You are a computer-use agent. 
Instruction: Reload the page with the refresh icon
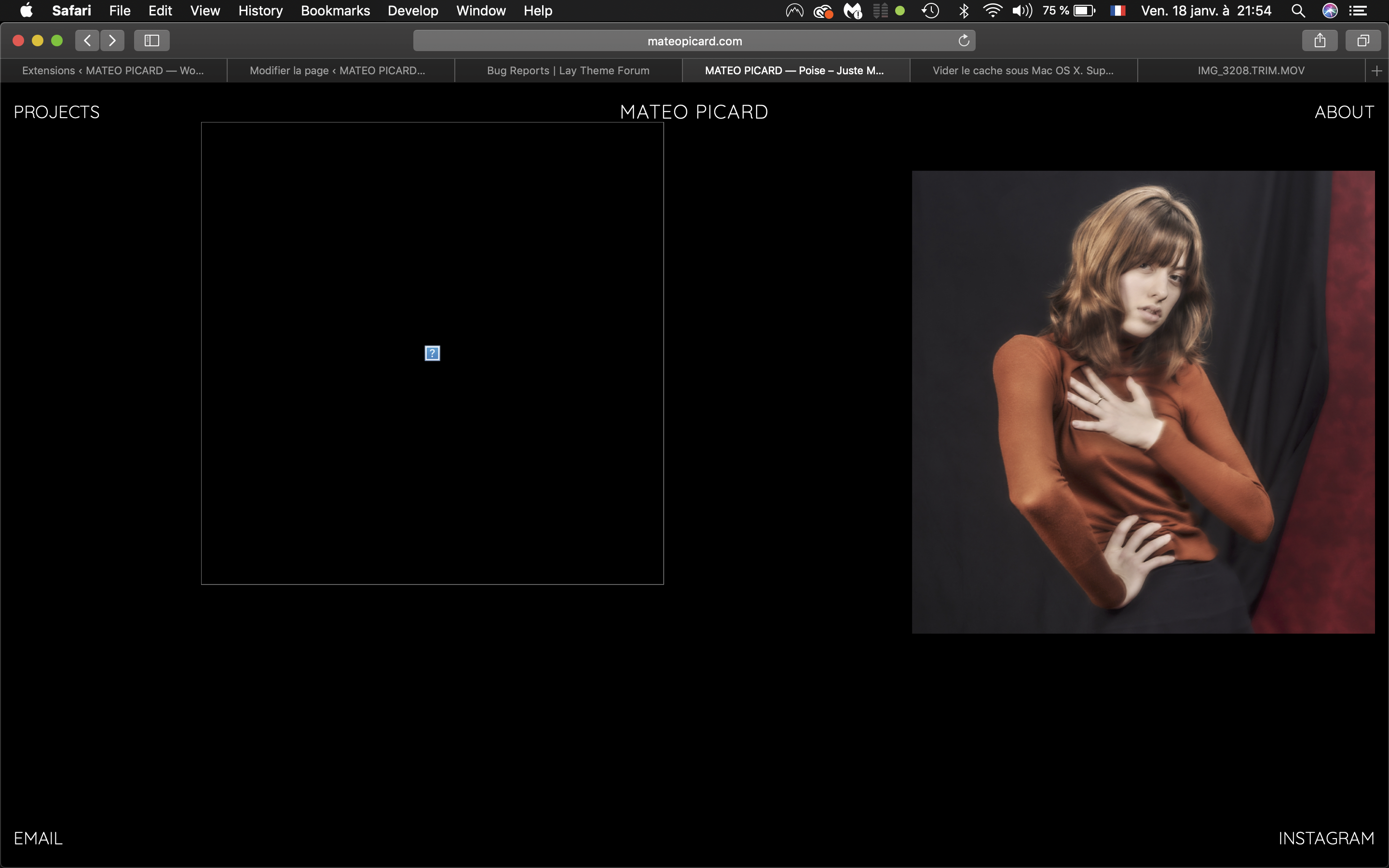964,40
